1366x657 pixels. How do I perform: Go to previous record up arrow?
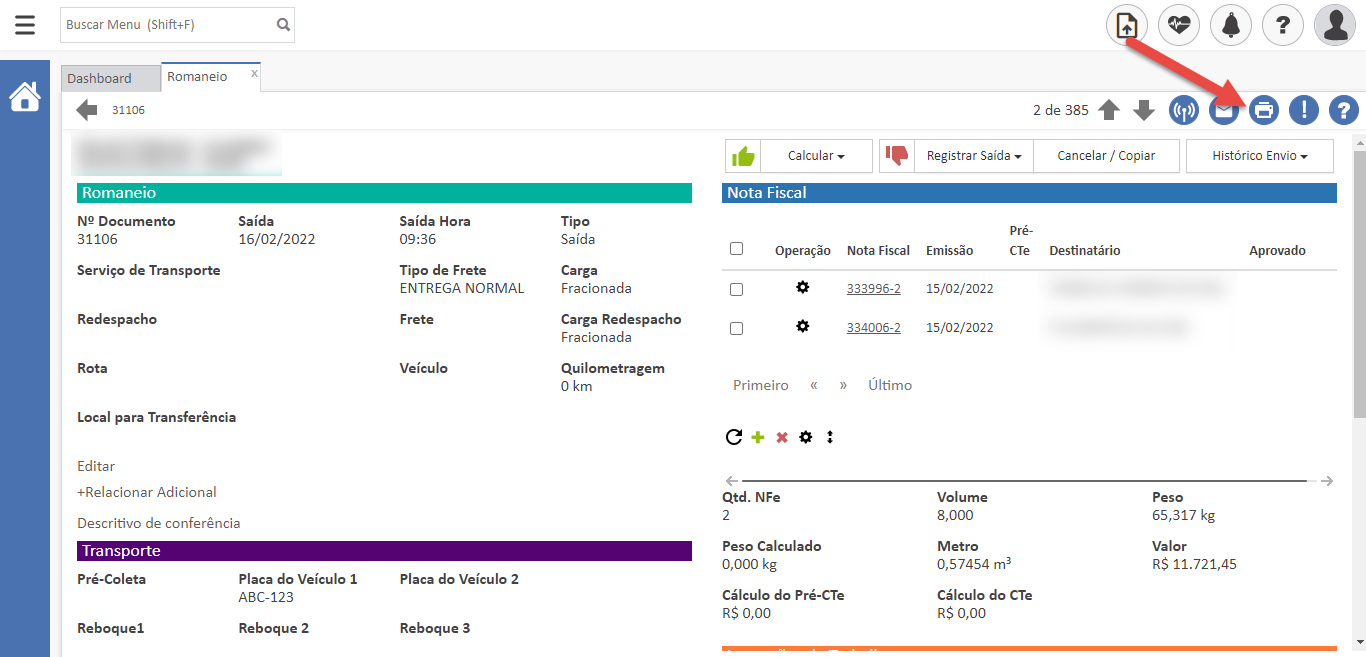click(x=1109, y=110)
